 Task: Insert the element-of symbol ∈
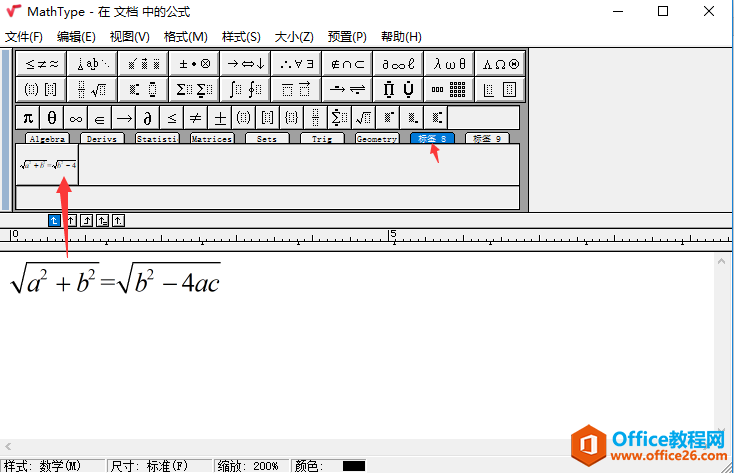click(100, 118)
